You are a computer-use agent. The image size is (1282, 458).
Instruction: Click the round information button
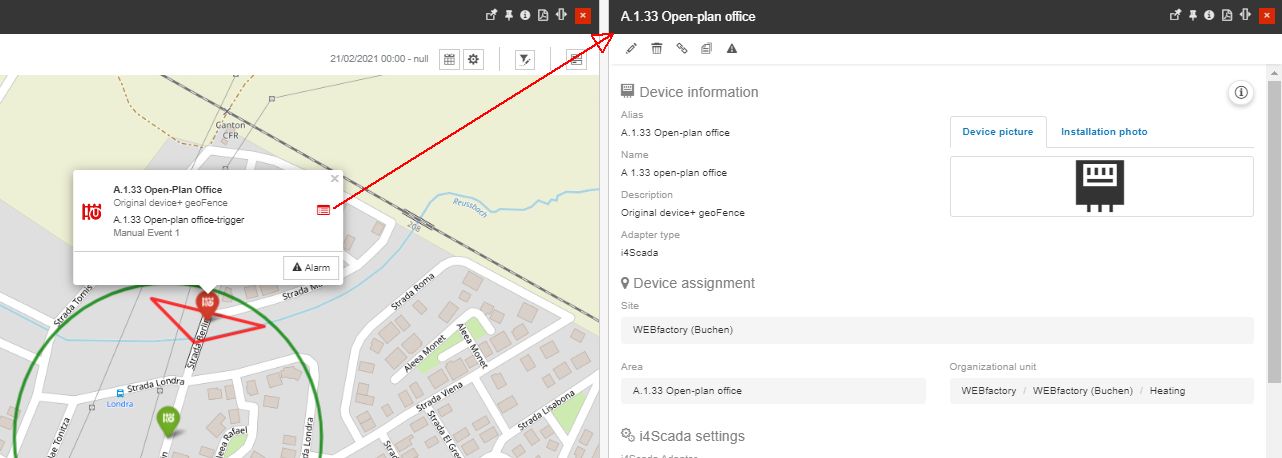point(1240,92)
